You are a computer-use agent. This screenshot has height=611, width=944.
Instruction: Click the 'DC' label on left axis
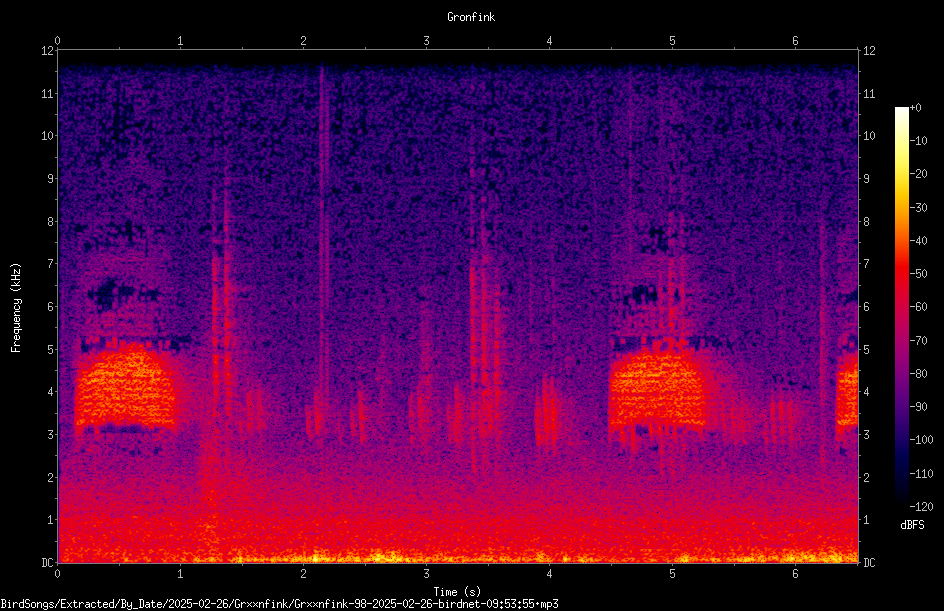[48, 562]
